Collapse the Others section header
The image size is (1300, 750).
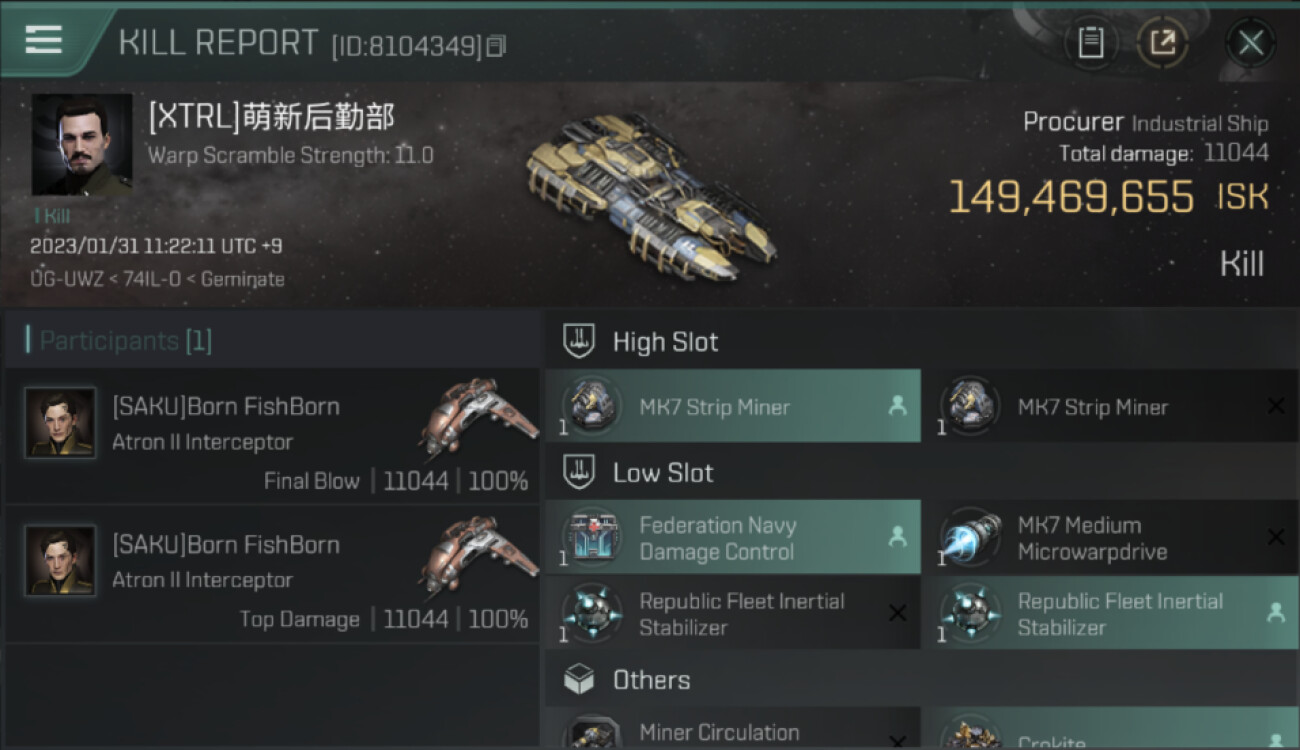click(921, 680)
